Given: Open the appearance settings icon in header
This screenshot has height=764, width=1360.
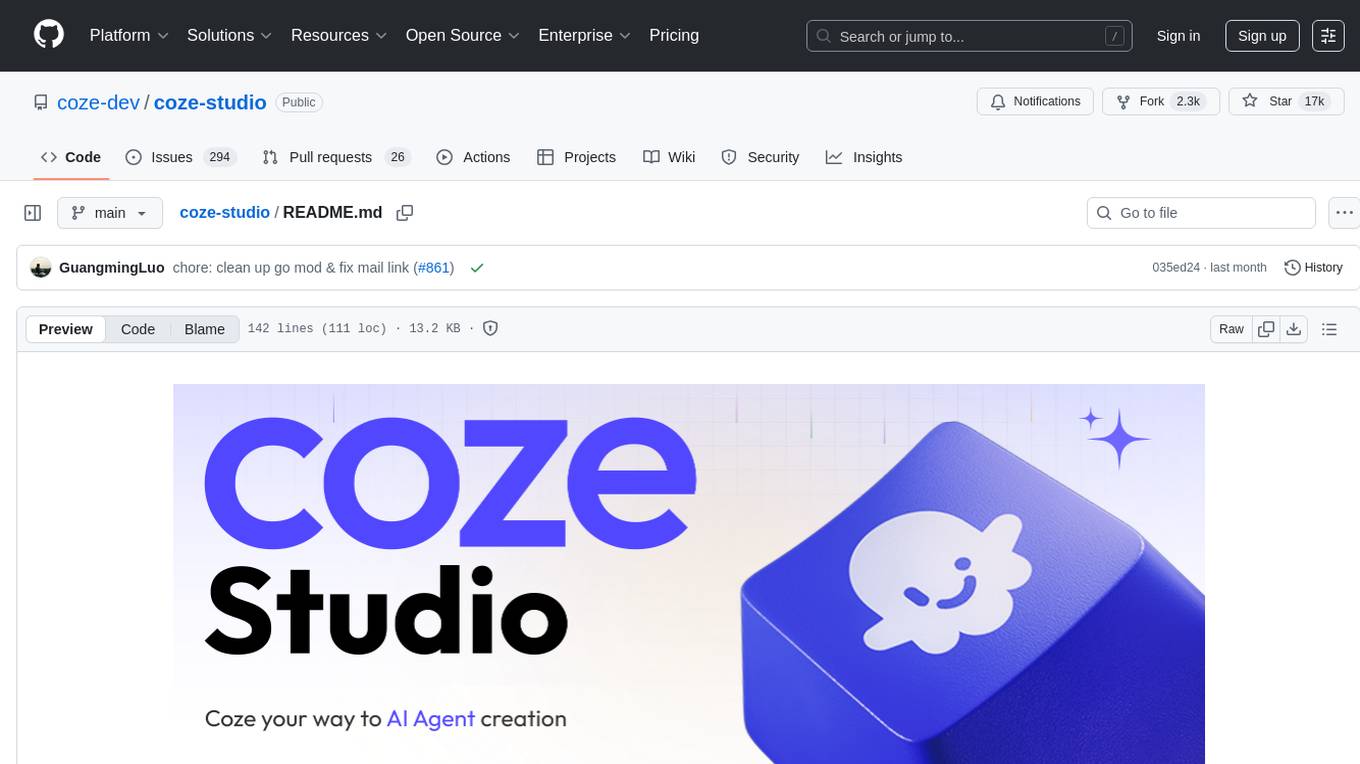Looking at the screenshot, I should coord(1328,36).
